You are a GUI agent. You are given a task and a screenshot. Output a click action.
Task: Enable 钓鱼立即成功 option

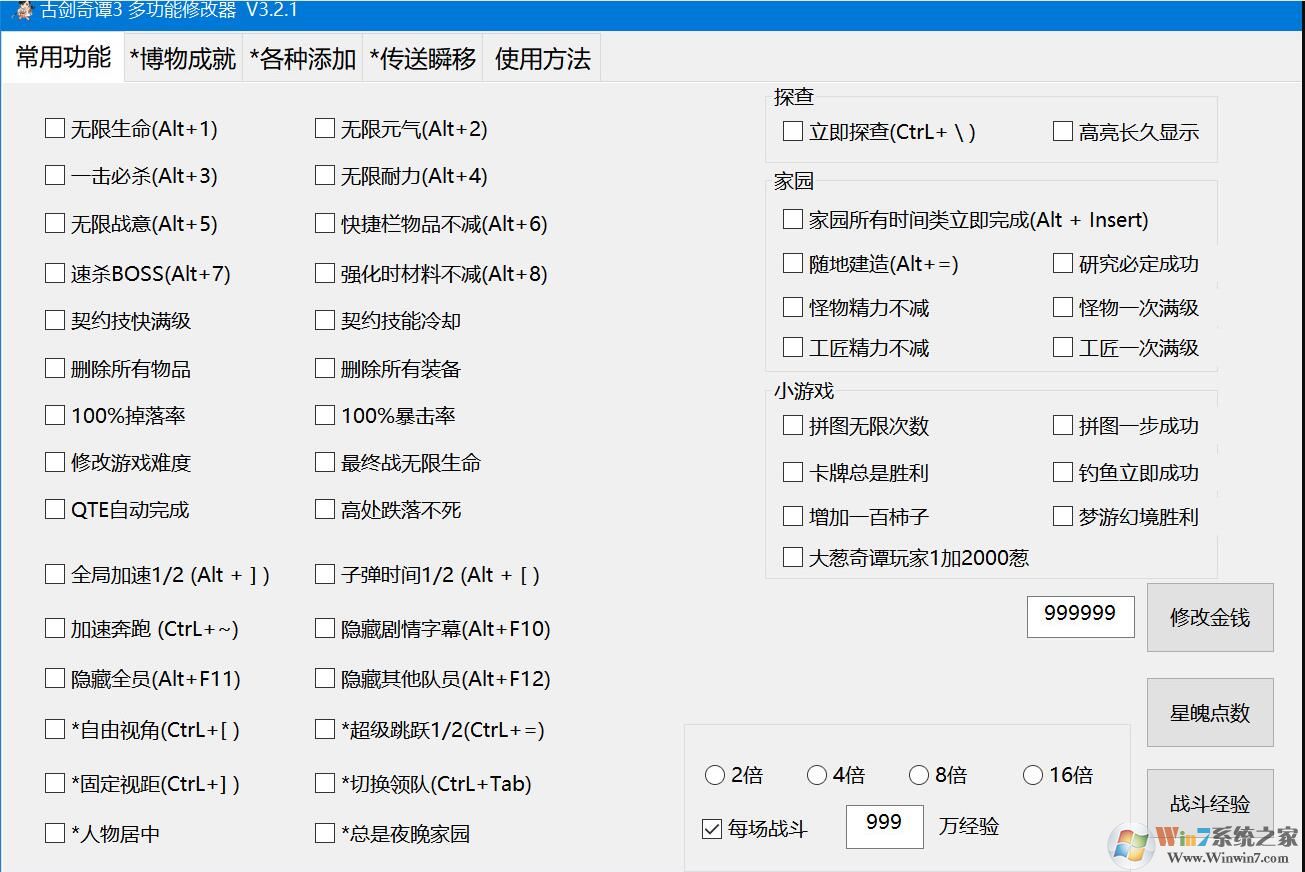1062,472
